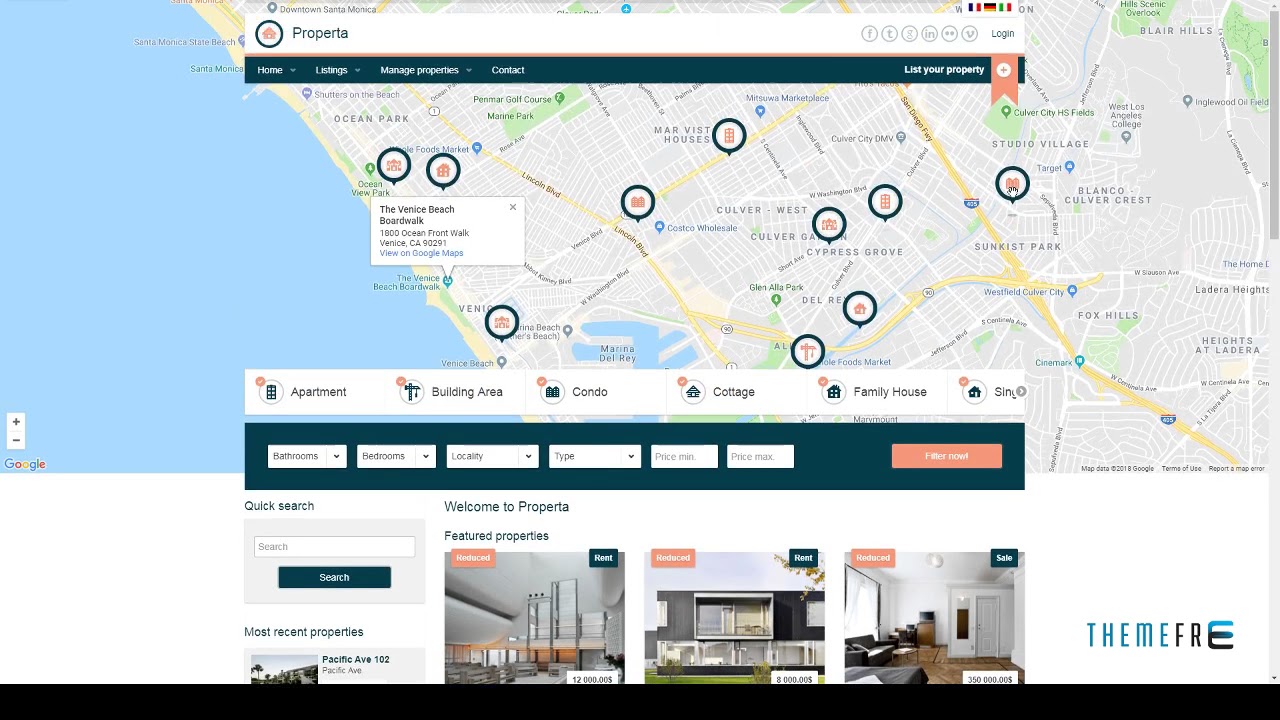Expand the Manage properties menu dropdown

coord(426,70)
